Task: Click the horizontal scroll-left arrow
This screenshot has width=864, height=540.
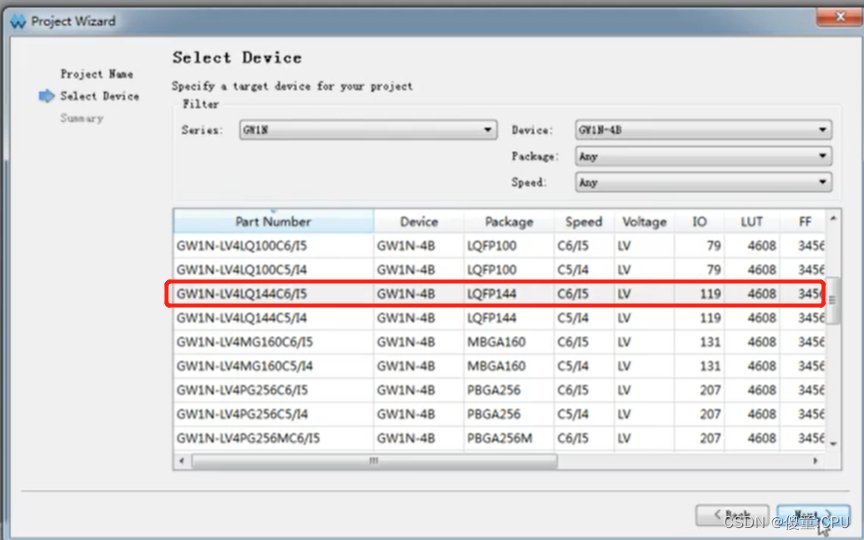Action: pyautogui.click(x=182, y=461)
